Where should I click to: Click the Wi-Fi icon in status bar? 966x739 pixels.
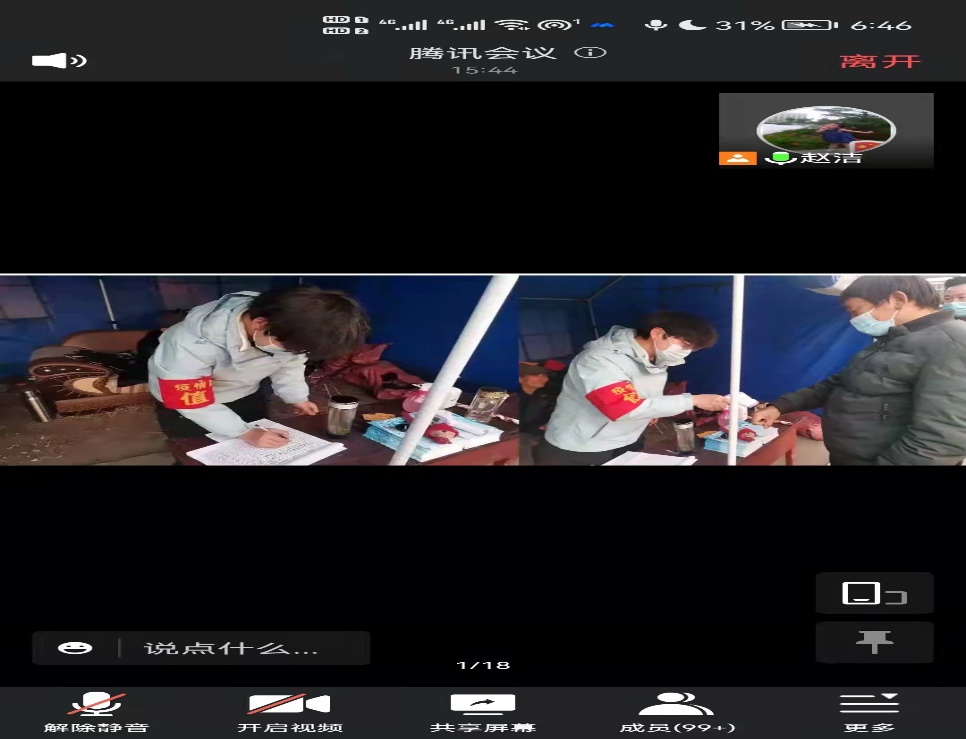(x=512, y=24)
